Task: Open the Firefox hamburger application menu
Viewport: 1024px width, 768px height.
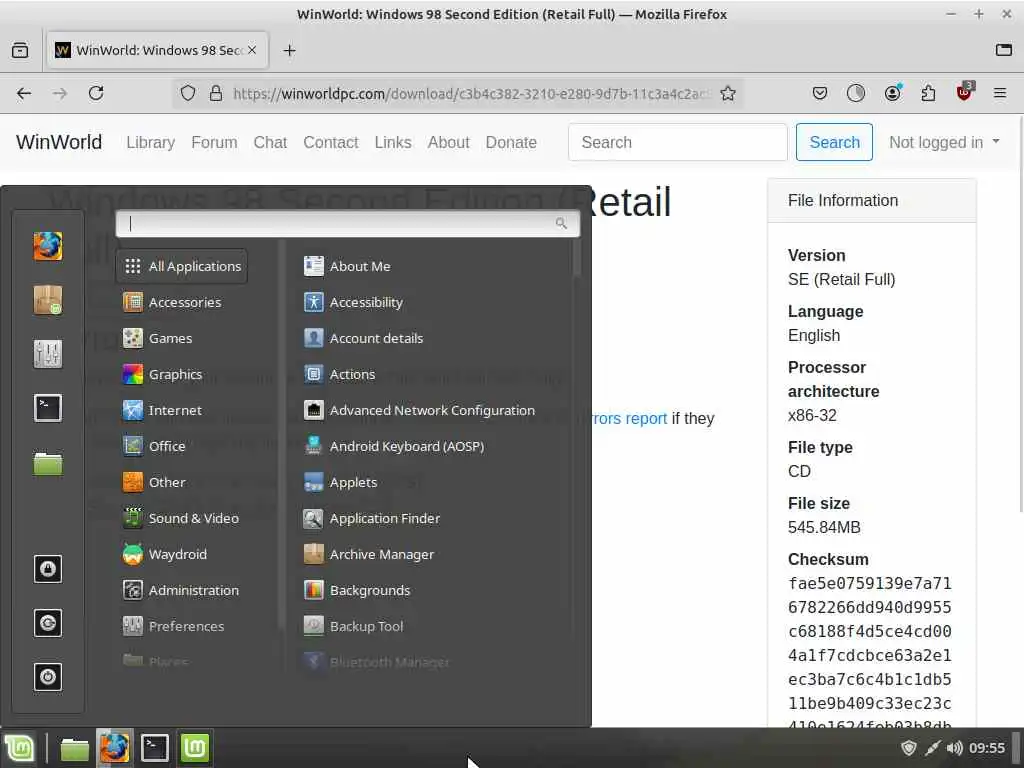Action: [1000, 93]
